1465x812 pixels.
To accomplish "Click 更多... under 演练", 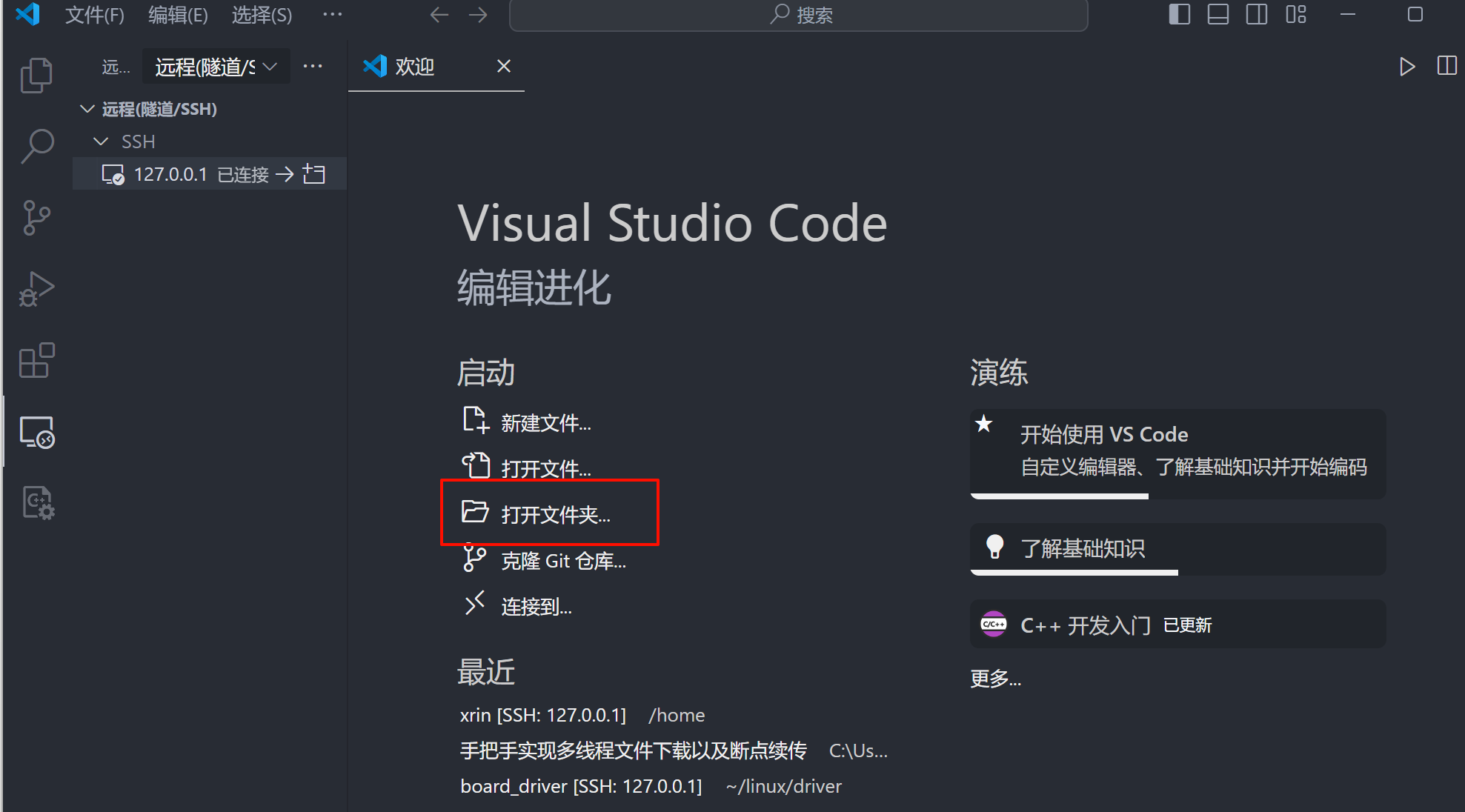I will coord(996,678).
